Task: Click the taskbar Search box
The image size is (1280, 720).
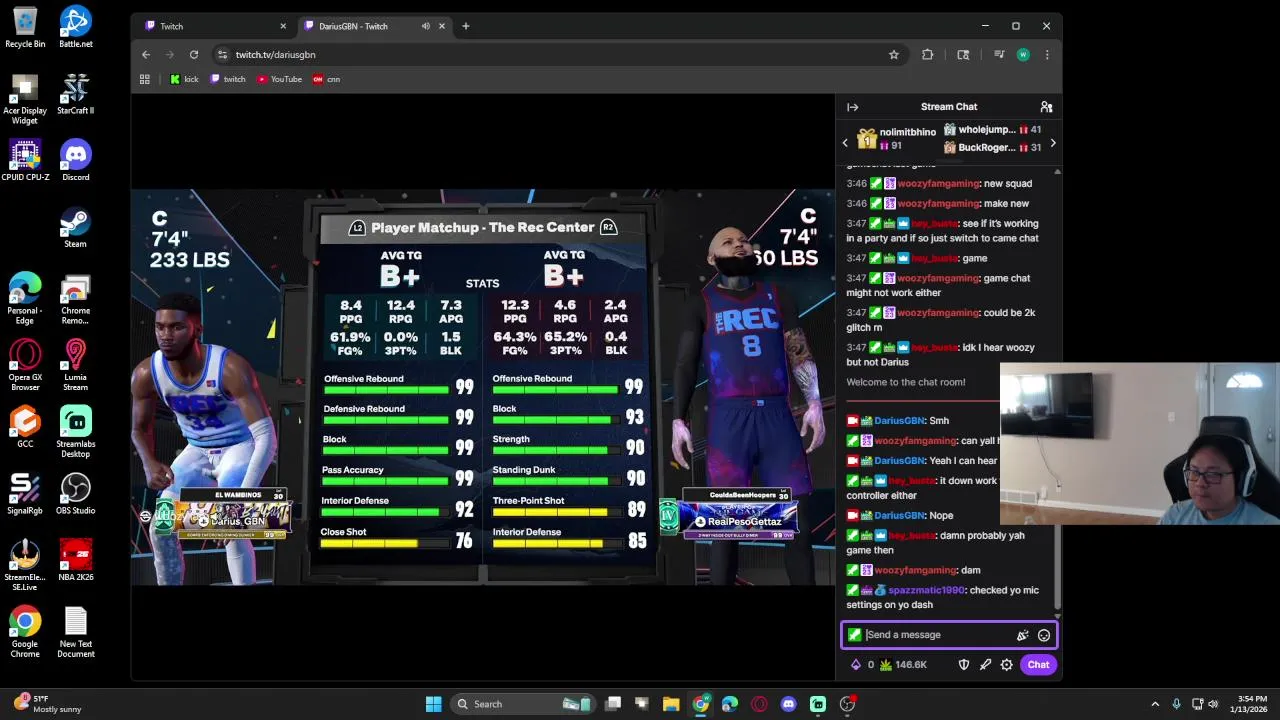Action: [x=523, y=704]
